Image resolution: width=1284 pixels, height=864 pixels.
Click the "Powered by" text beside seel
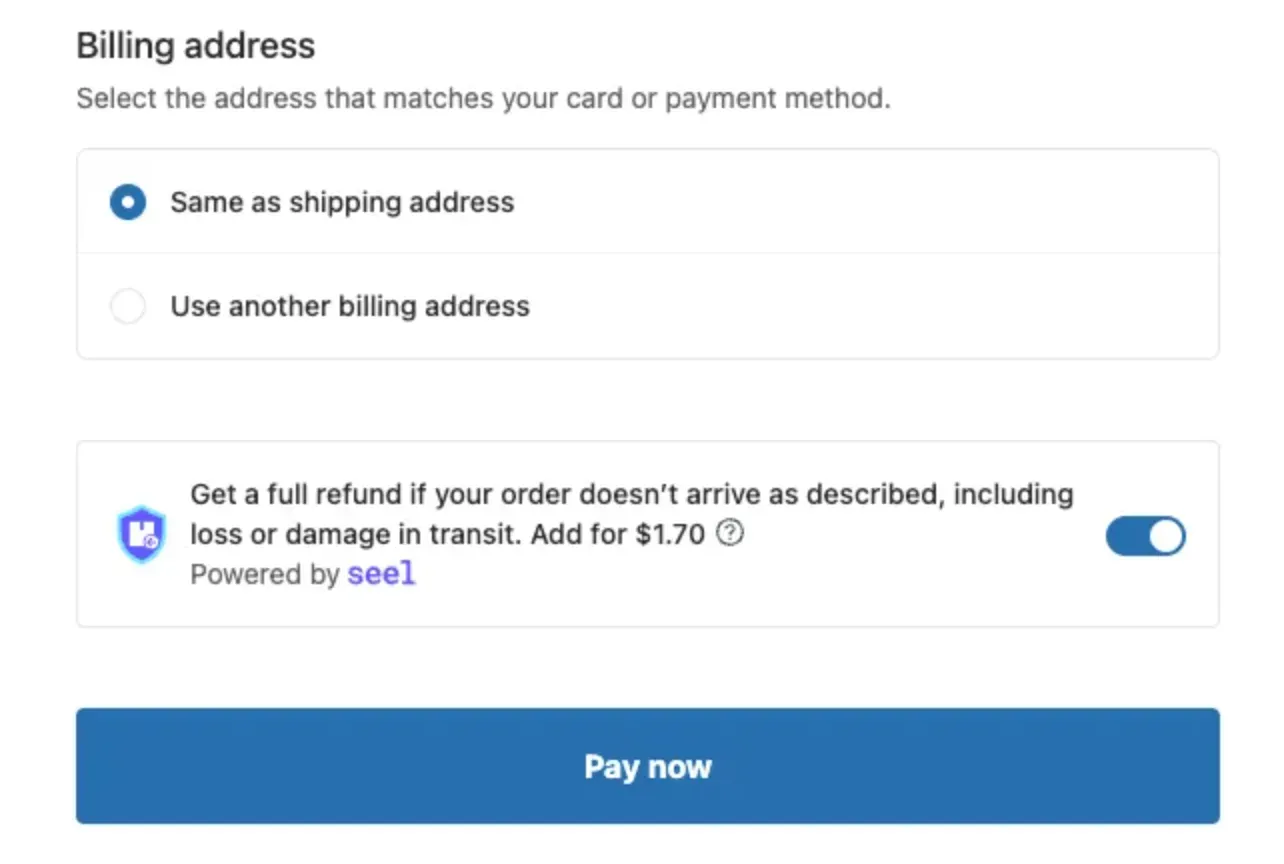265,575
